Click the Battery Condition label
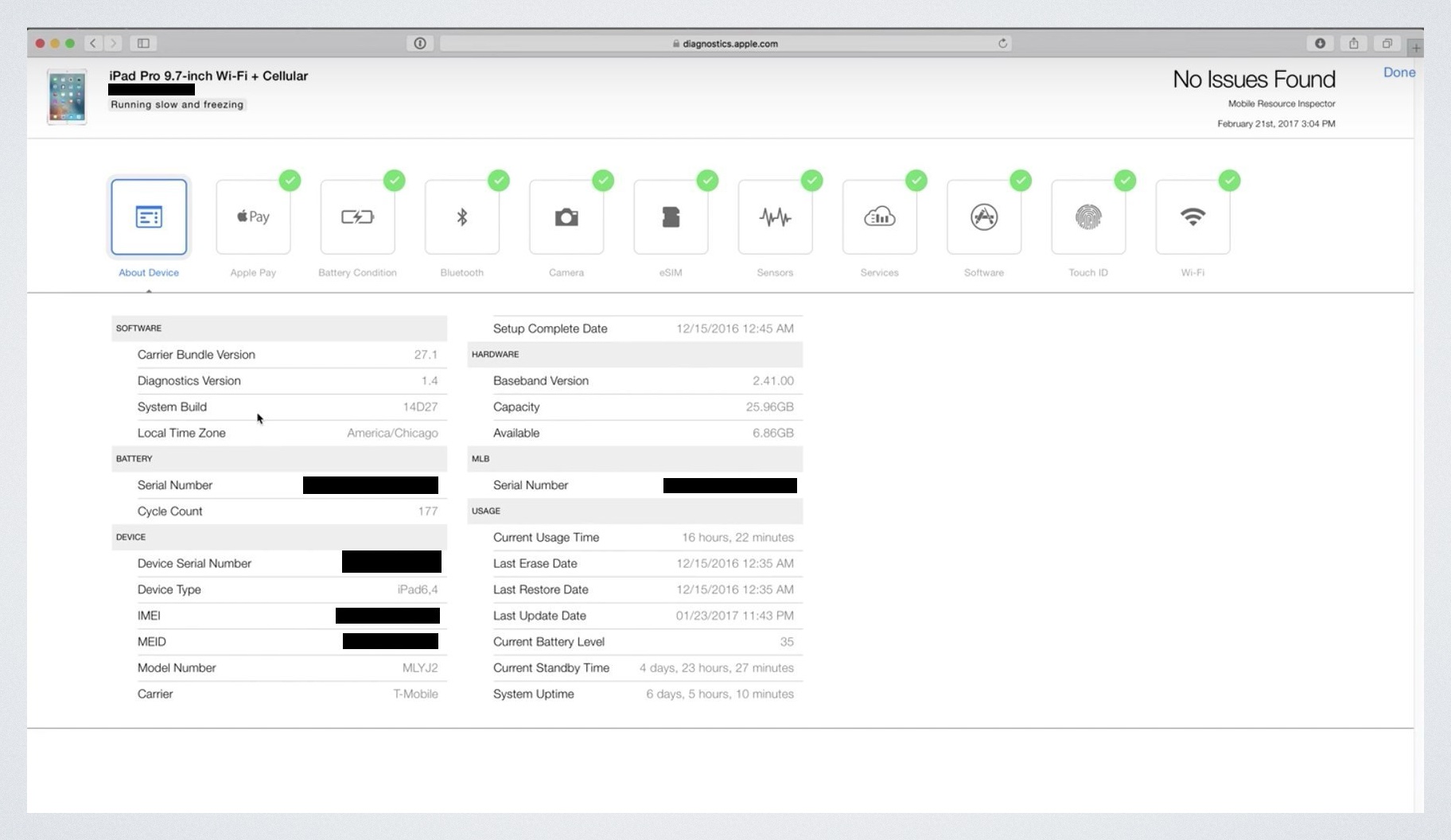The width and height of the screenshot is (1451, 840). tap(357, 272)
